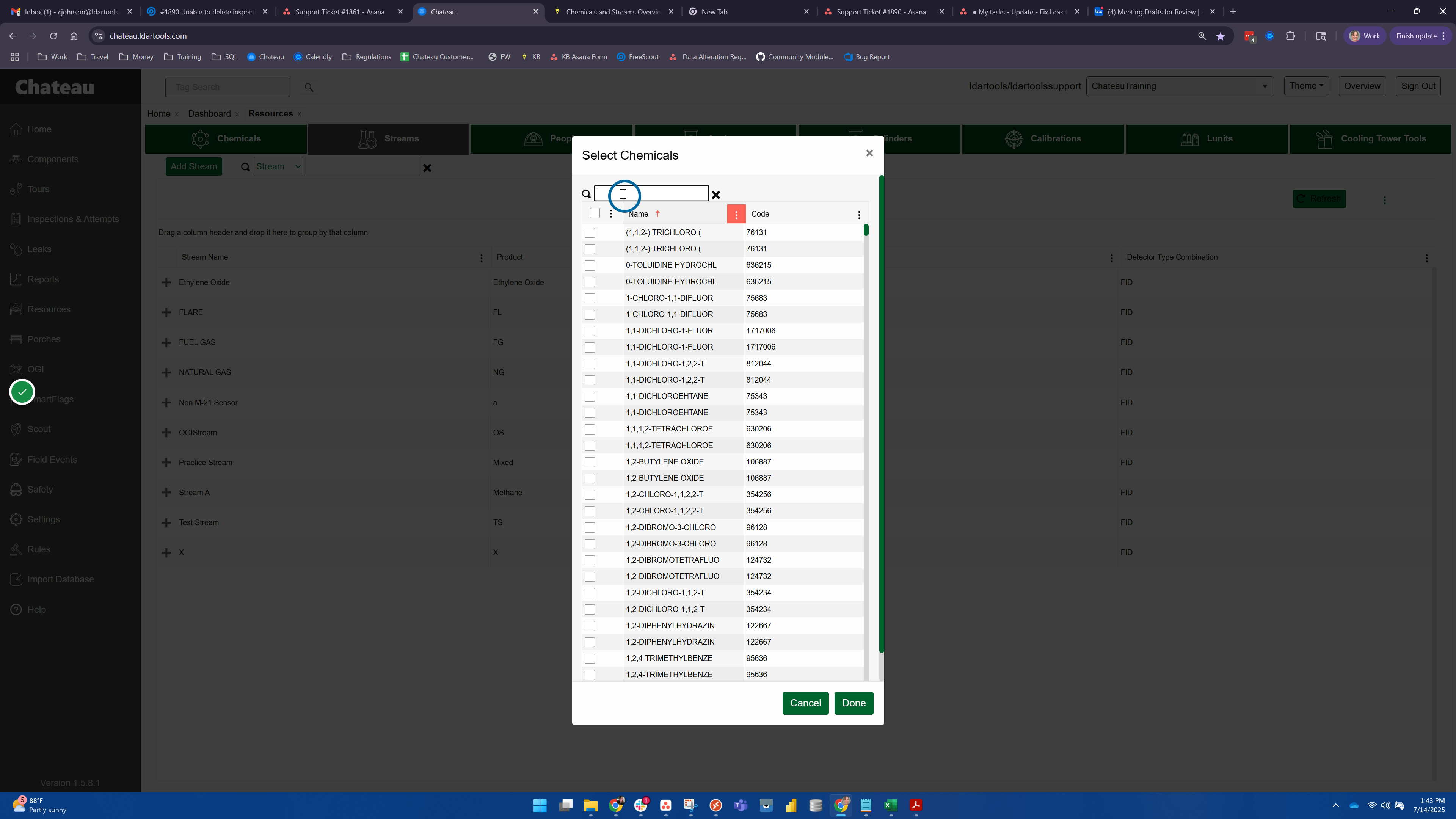Check the first 1,2-BUTYLENE OXIDE row
This screenshot has width=1456, height=819.
[590, 462]
